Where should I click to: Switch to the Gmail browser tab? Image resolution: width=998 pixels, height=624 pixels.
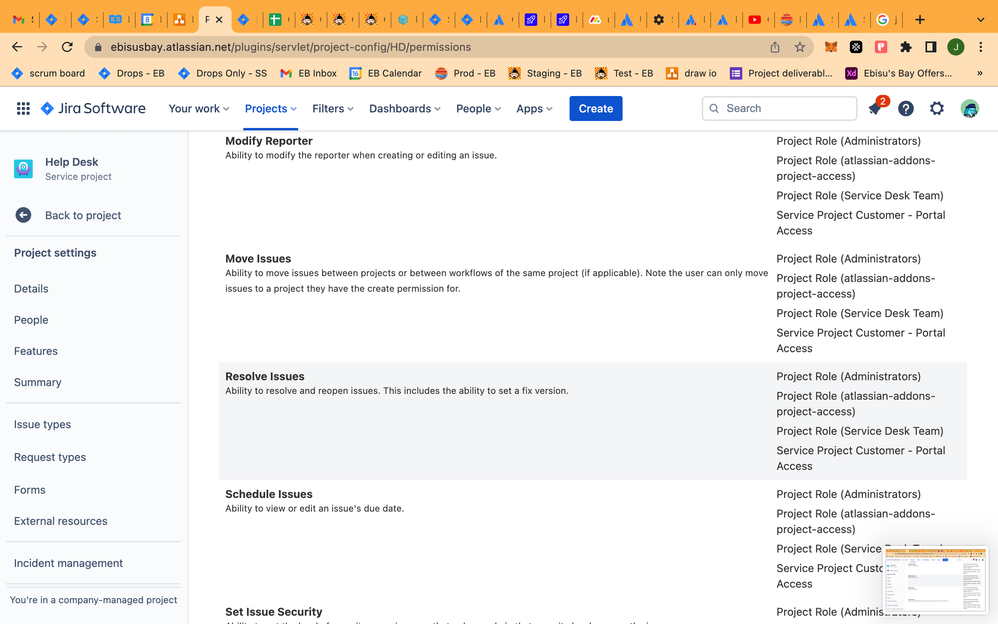tap(19, 20)
